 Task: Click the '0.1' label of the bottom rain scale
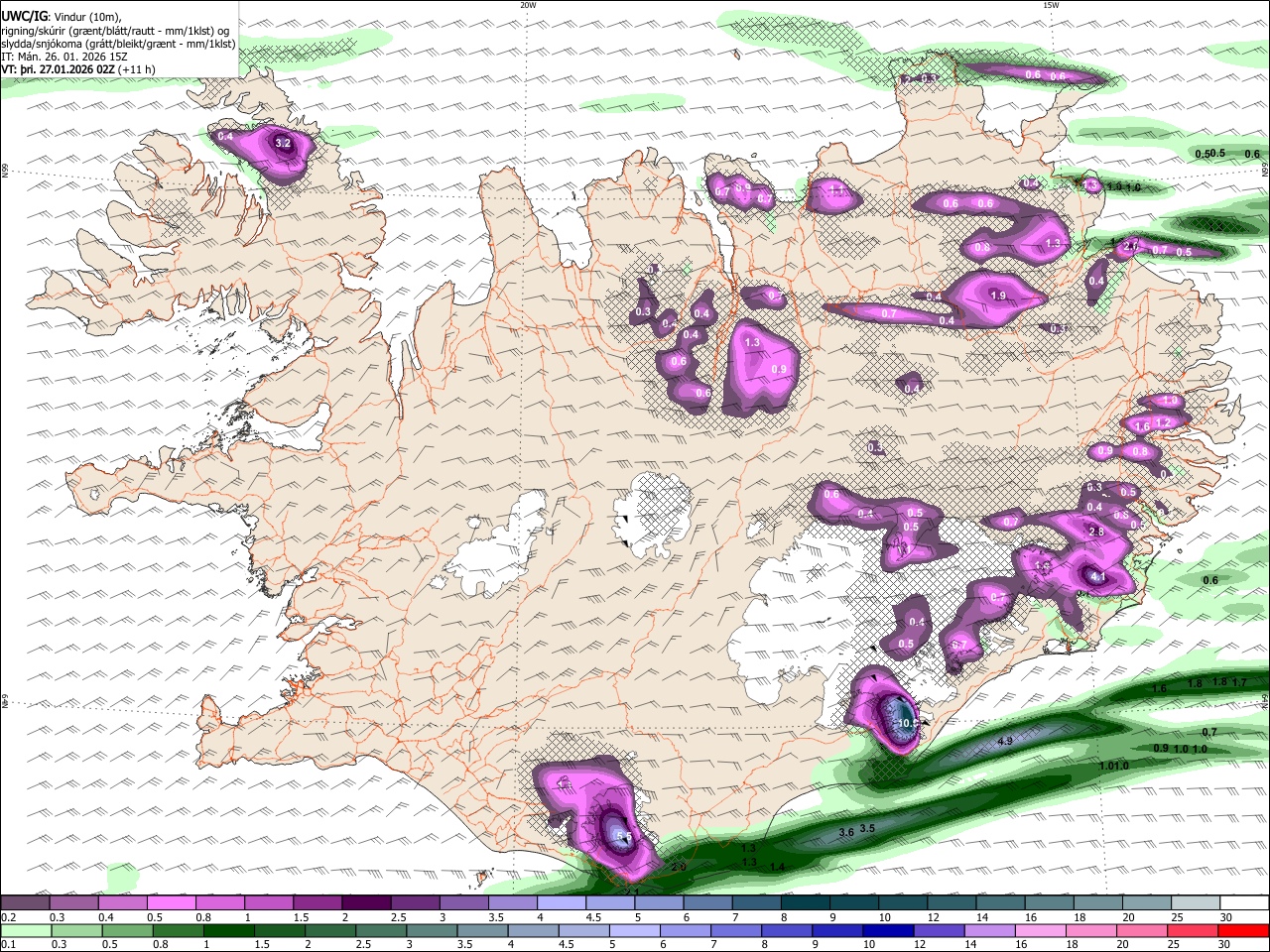point(8,945)
